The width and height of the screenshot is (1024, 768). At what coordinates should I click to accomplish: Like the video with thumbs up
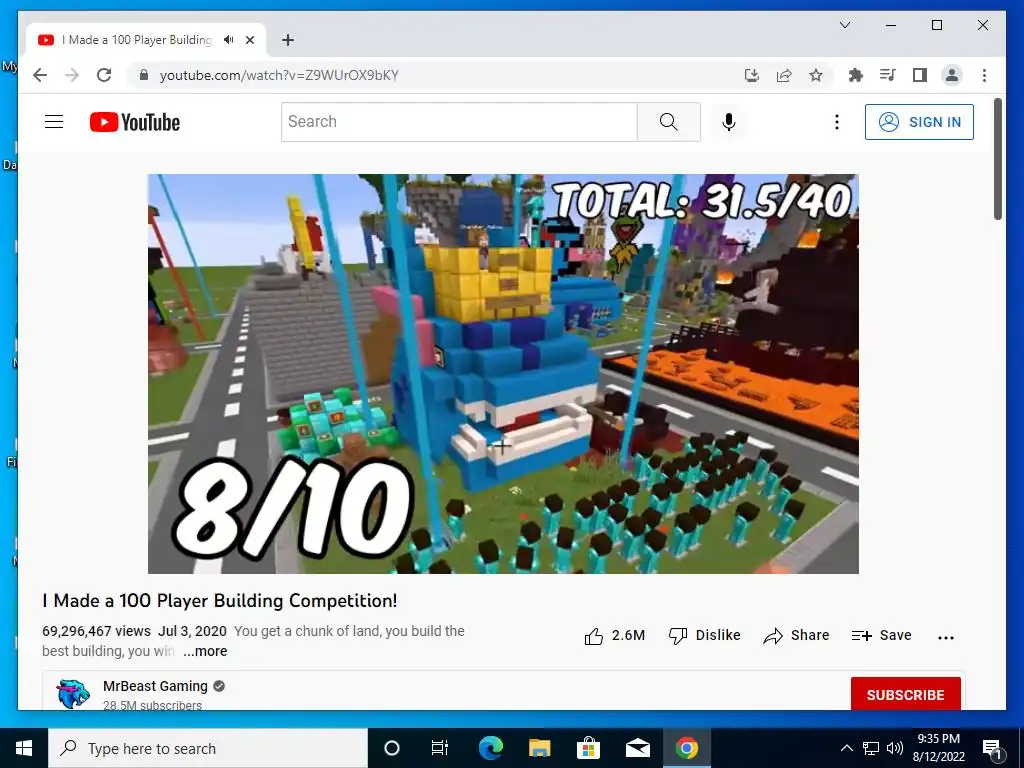(614, 635)
